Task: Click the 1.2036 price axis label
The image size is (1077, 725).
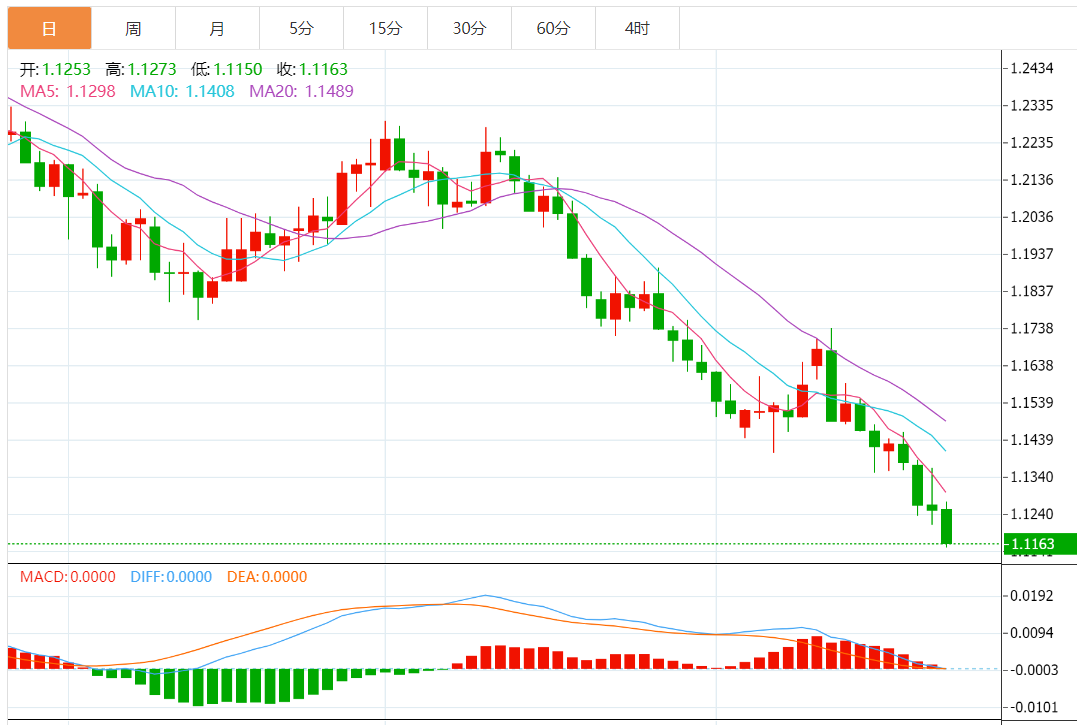Action: [1032, 217]
